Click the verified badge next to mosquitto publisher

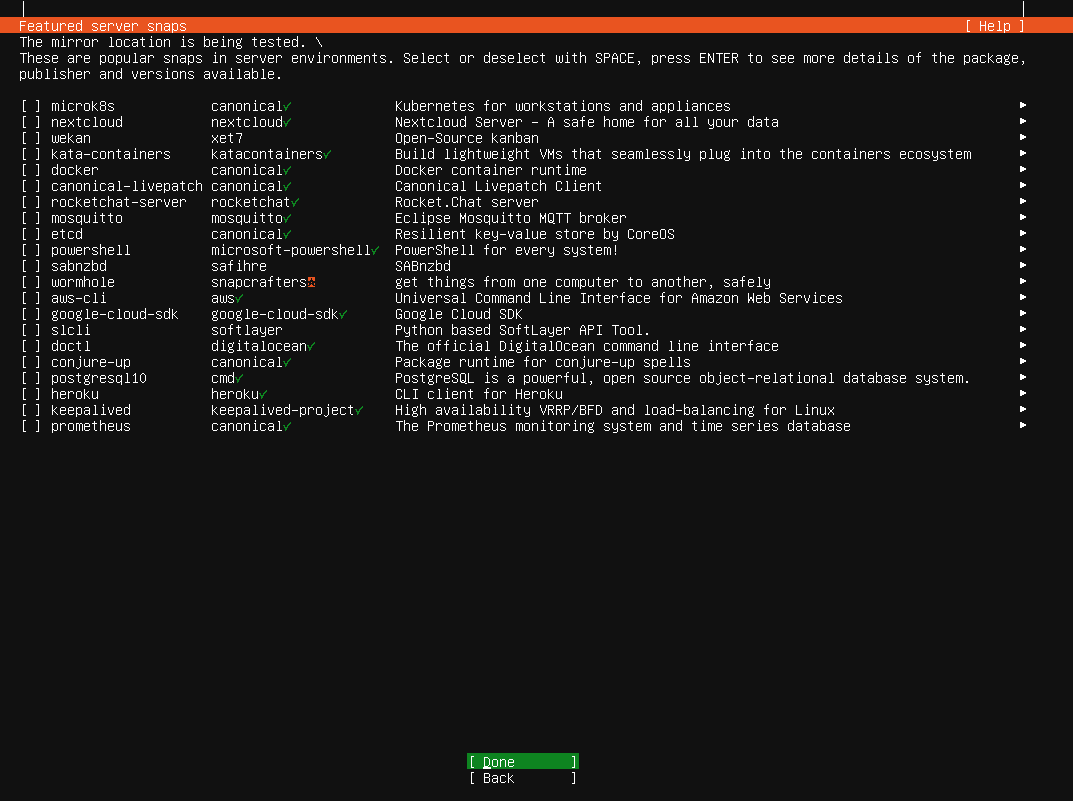[288, 218]
